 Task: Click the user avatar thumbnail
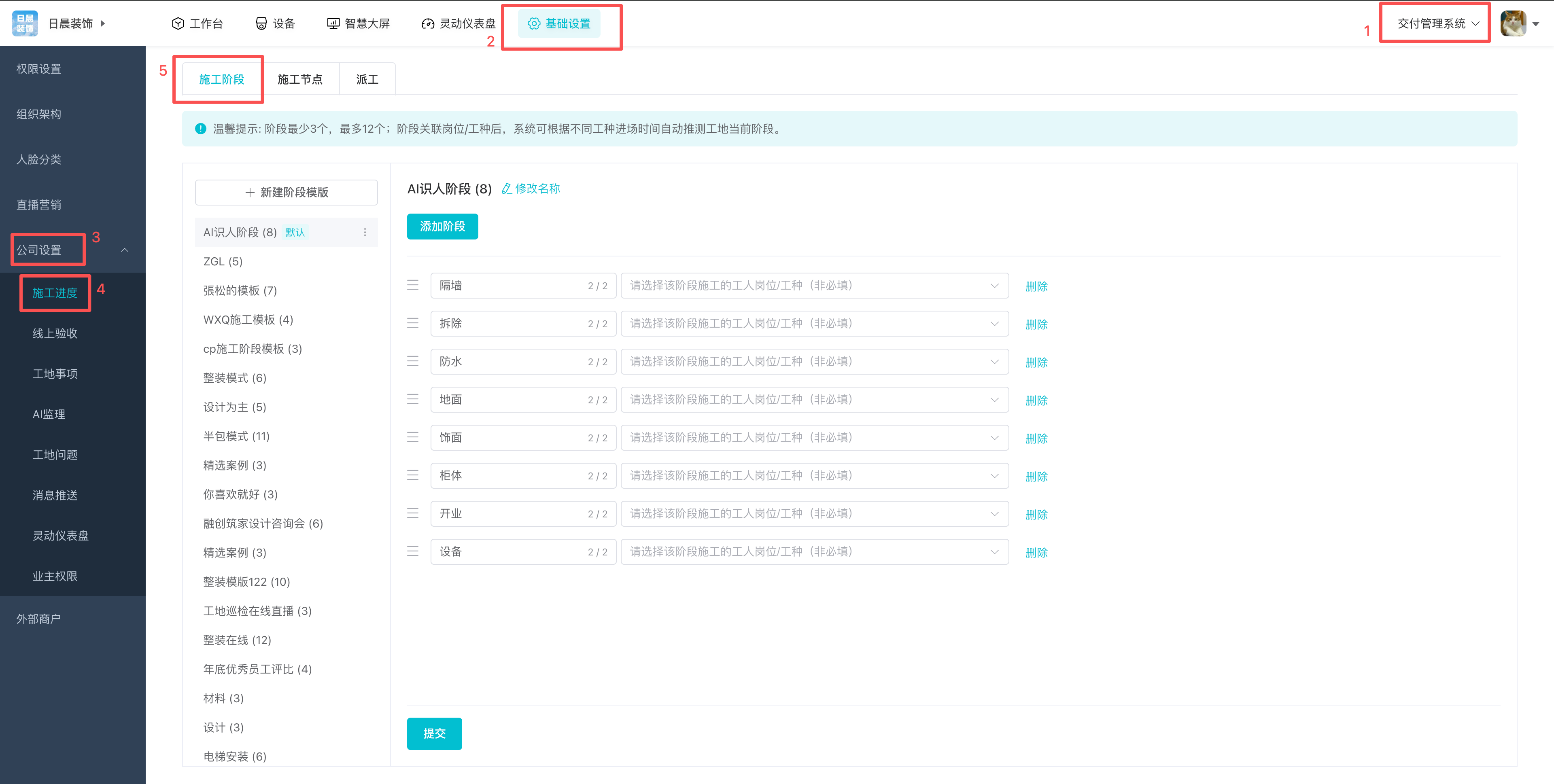tap(1513, 23)
